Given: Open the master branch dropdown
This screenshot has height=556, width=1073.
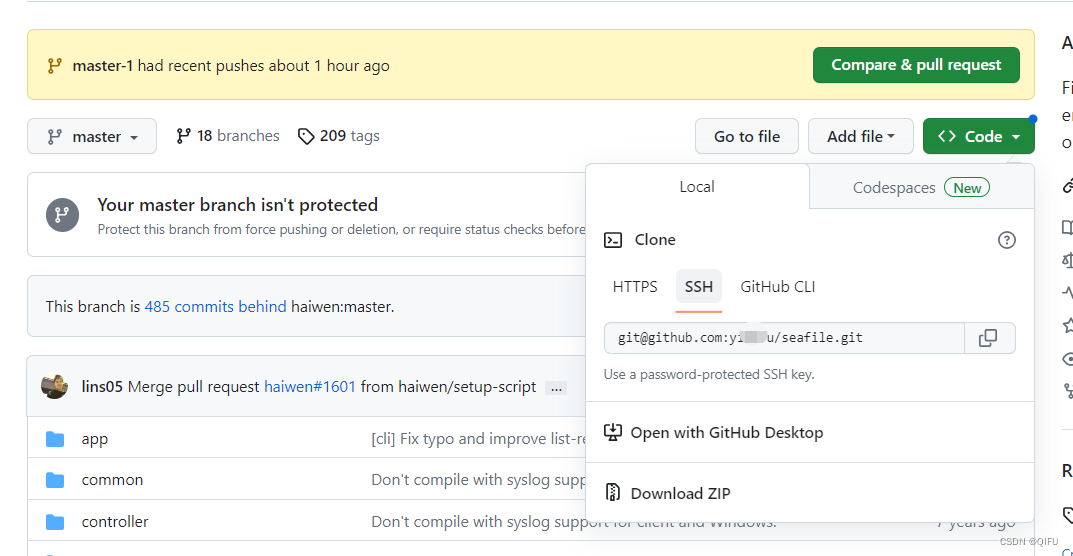Looking at the screenshot, I should click(92, 136).
